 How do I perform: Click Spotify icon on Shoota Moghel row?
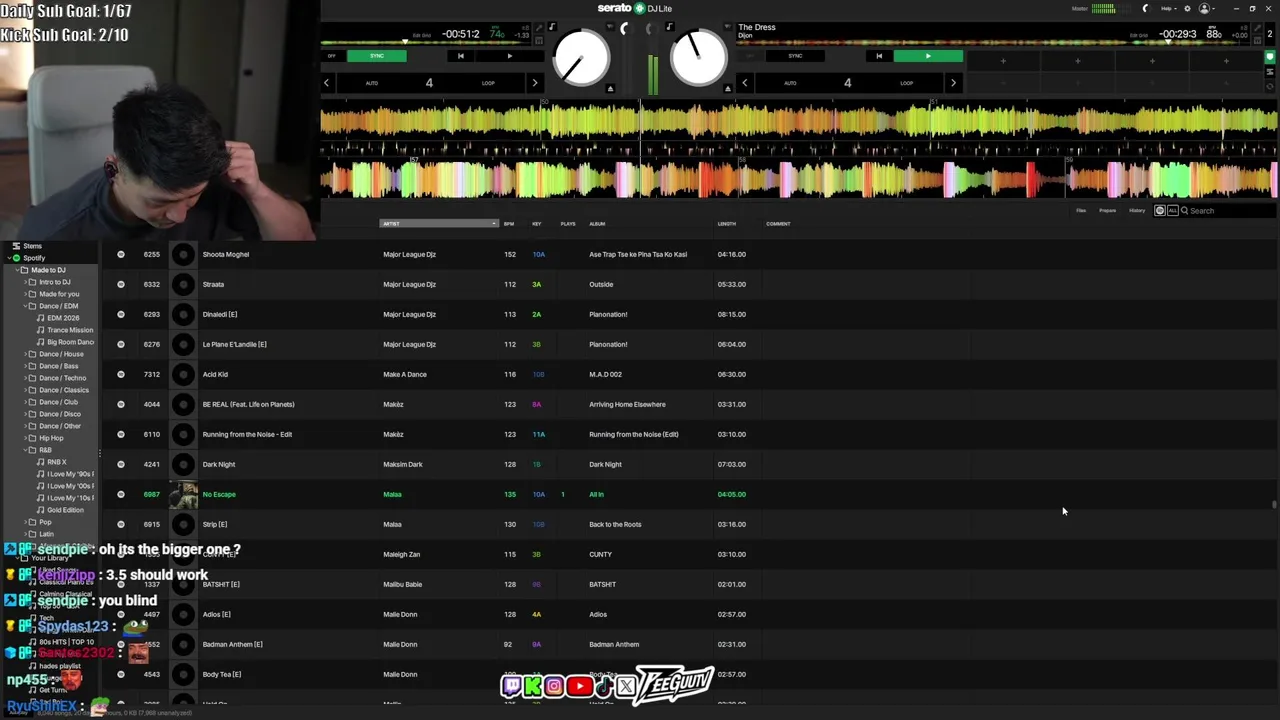tap(121, 254)
